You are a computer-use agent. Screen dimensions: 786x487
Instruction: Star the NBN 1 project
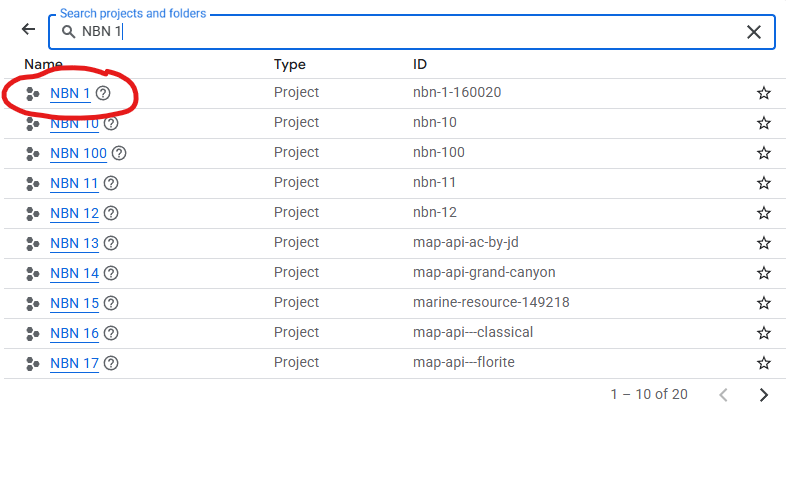[x=764, y=93]
